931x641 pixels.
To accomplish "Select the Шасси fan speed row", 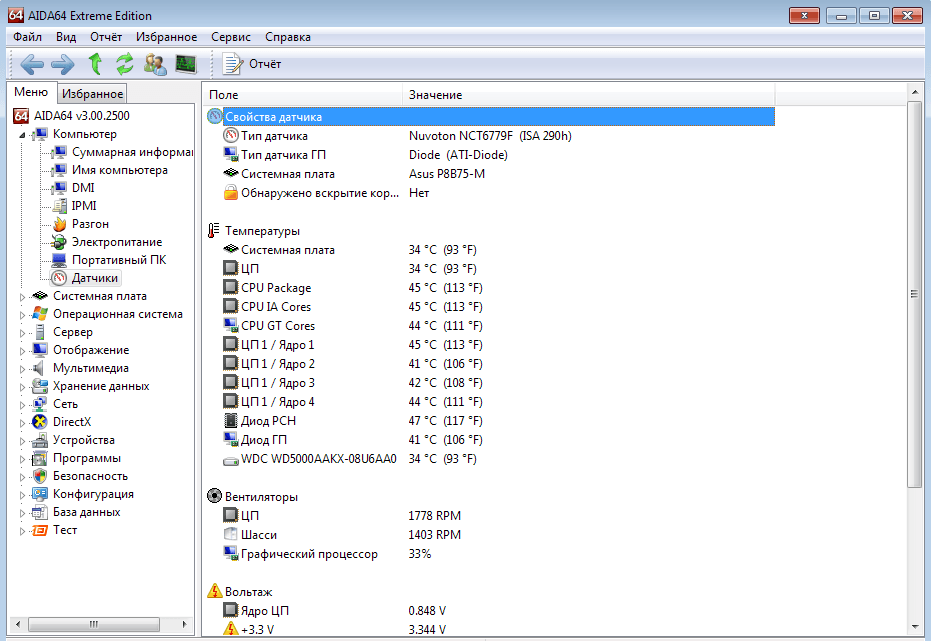I will click(490, 535).
